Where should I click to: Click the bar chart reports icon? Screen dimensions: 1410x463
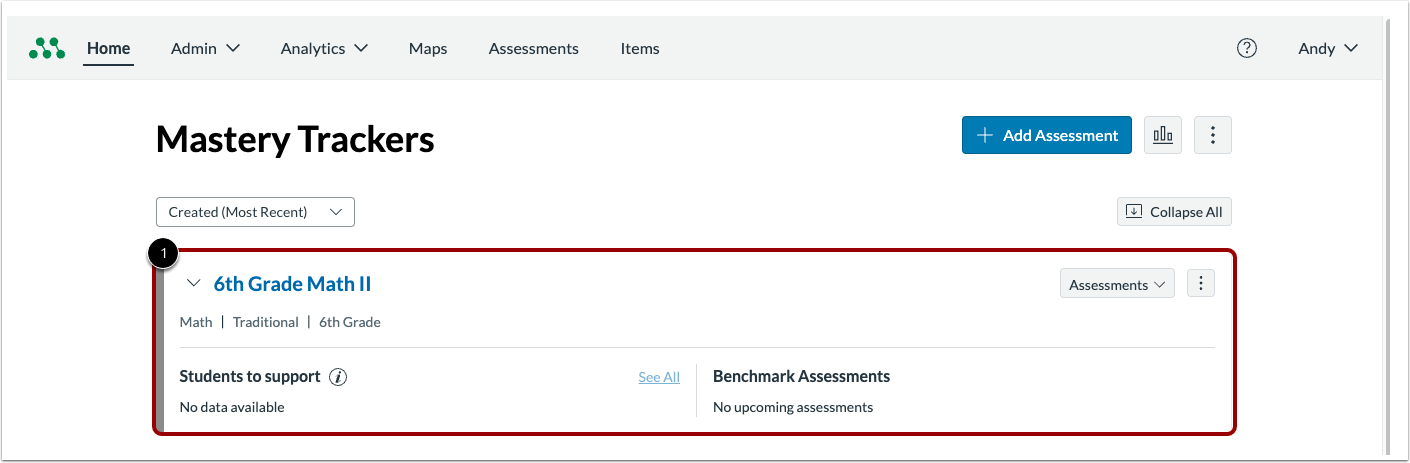1163,135
